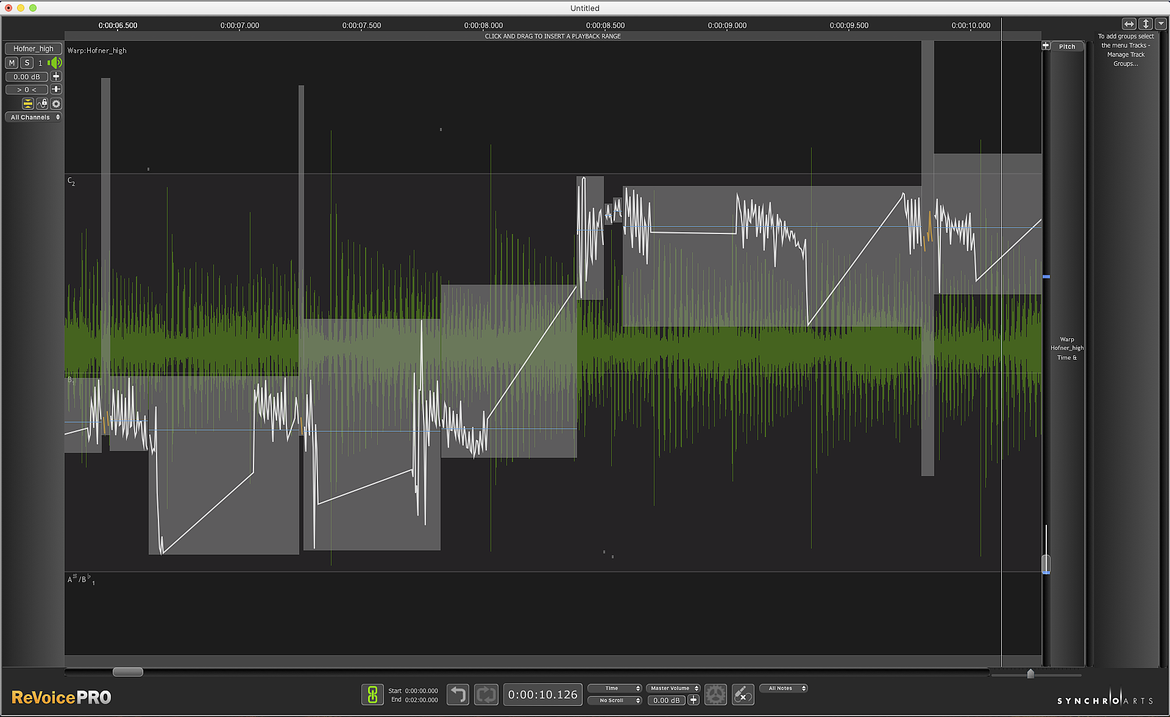Click the plus icon beside Pitch
Screen dimensions: 1170x717
pyautogui.click(x=1046, y=46)
